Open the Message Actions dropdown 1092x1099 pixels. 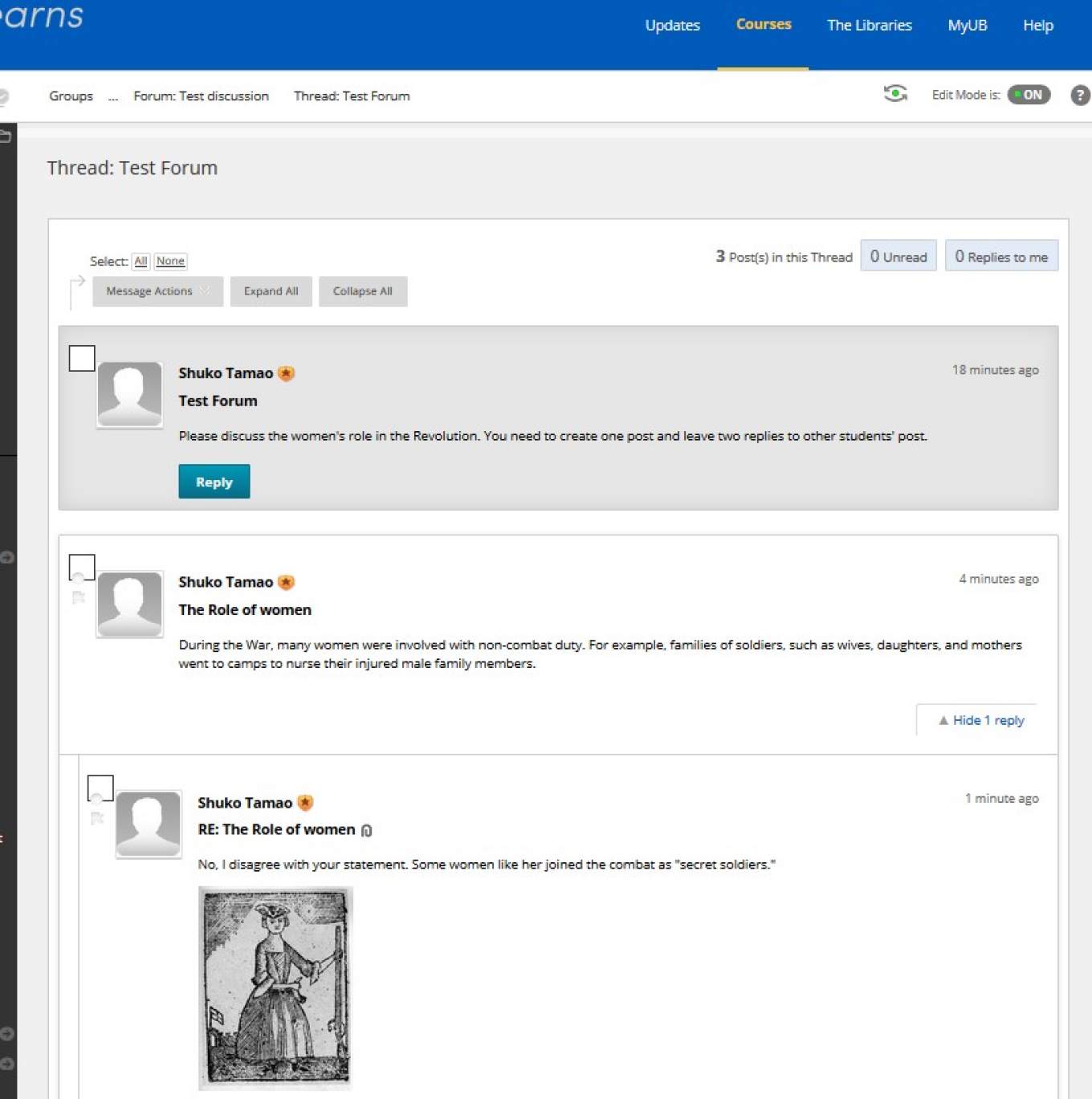pyautogui.click(x=157, y=291)
